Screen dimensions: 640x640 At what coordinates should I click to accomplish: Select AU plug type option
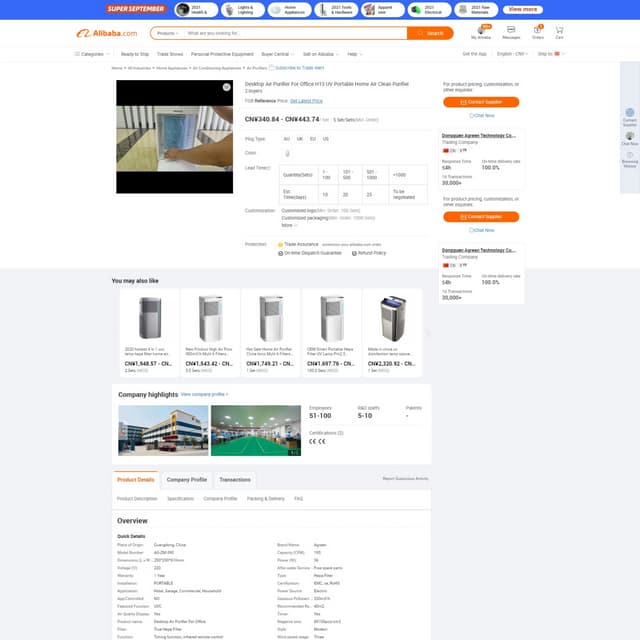[x=287, y=139]
